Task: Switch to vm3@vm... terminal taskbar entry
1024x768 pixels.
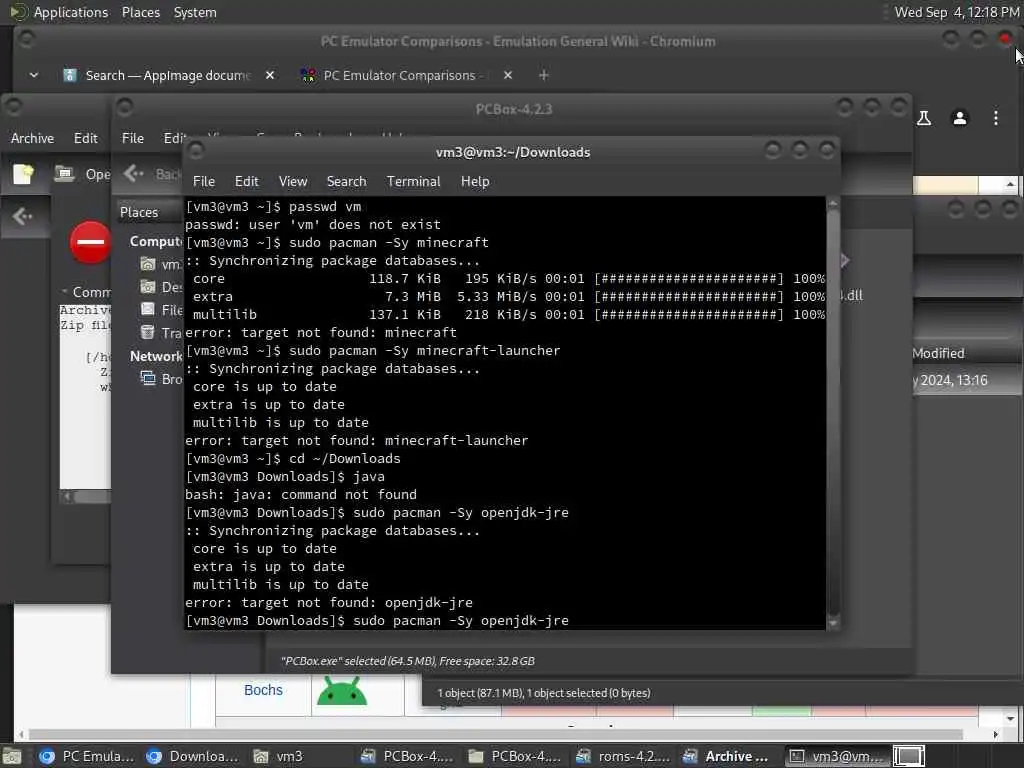Action: click(837, 756)
